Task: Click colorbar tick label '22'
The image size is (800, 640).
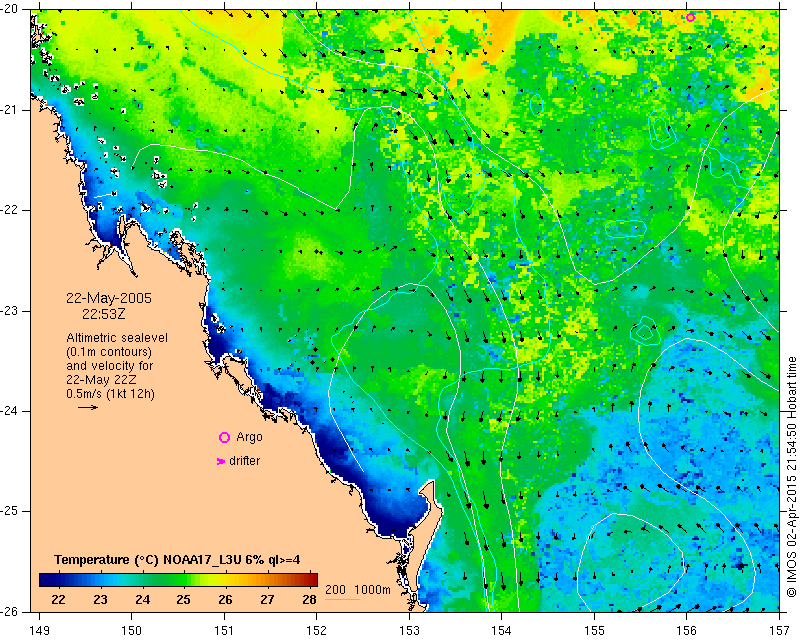Action: 58,599
